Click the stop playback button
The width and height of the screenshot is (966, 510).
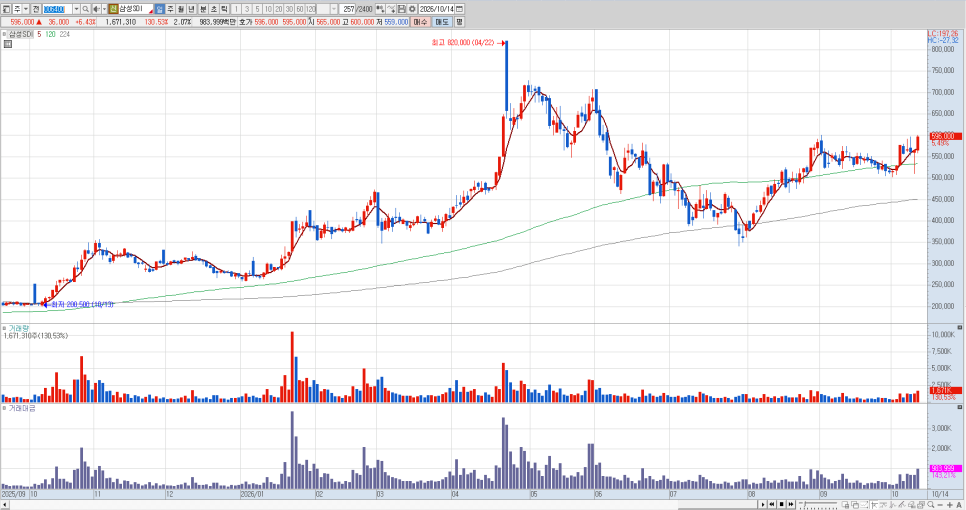tap(781, 504)
